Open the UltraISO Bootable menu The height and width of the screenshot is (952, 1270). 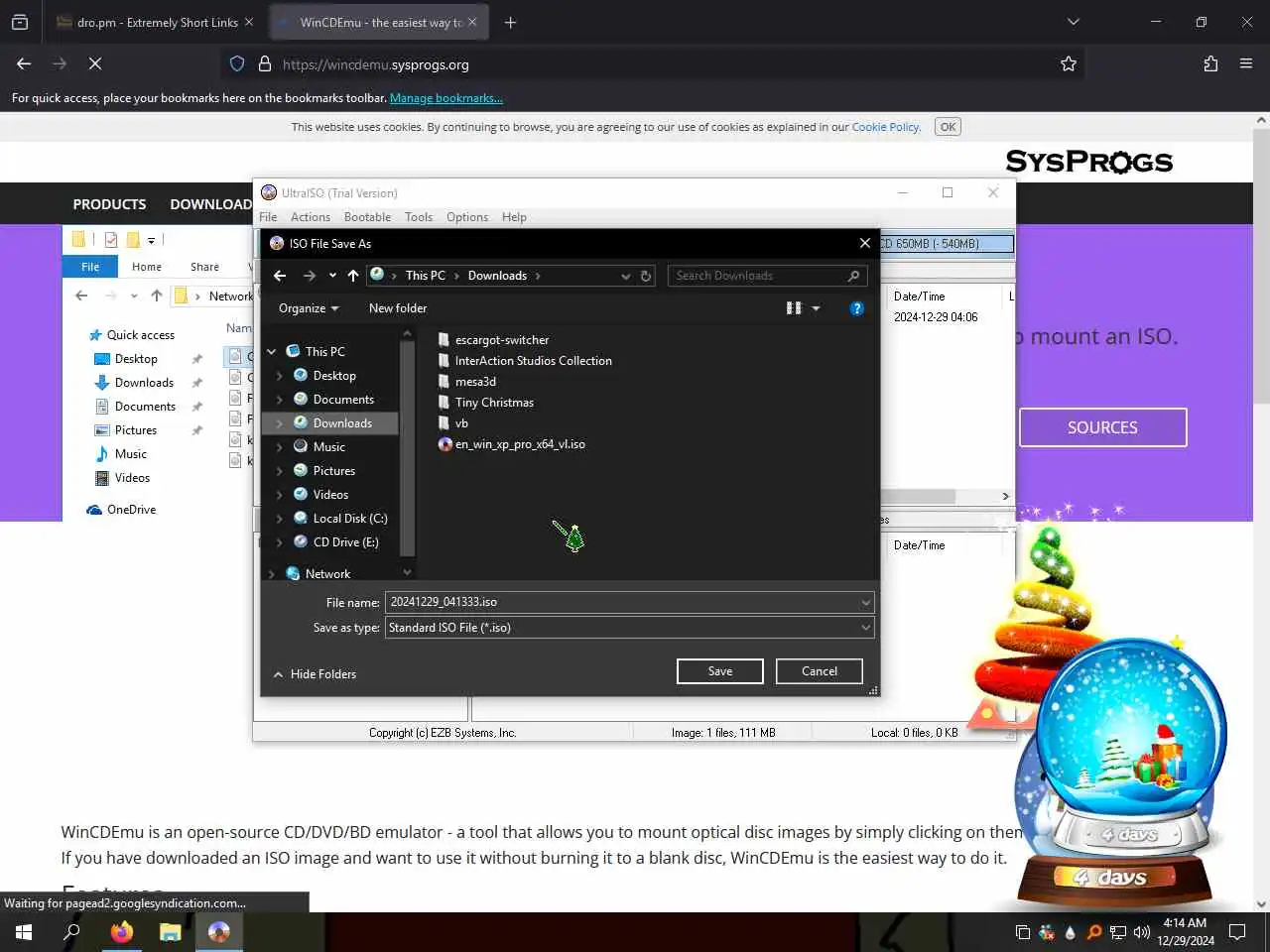tap(367, 217)
